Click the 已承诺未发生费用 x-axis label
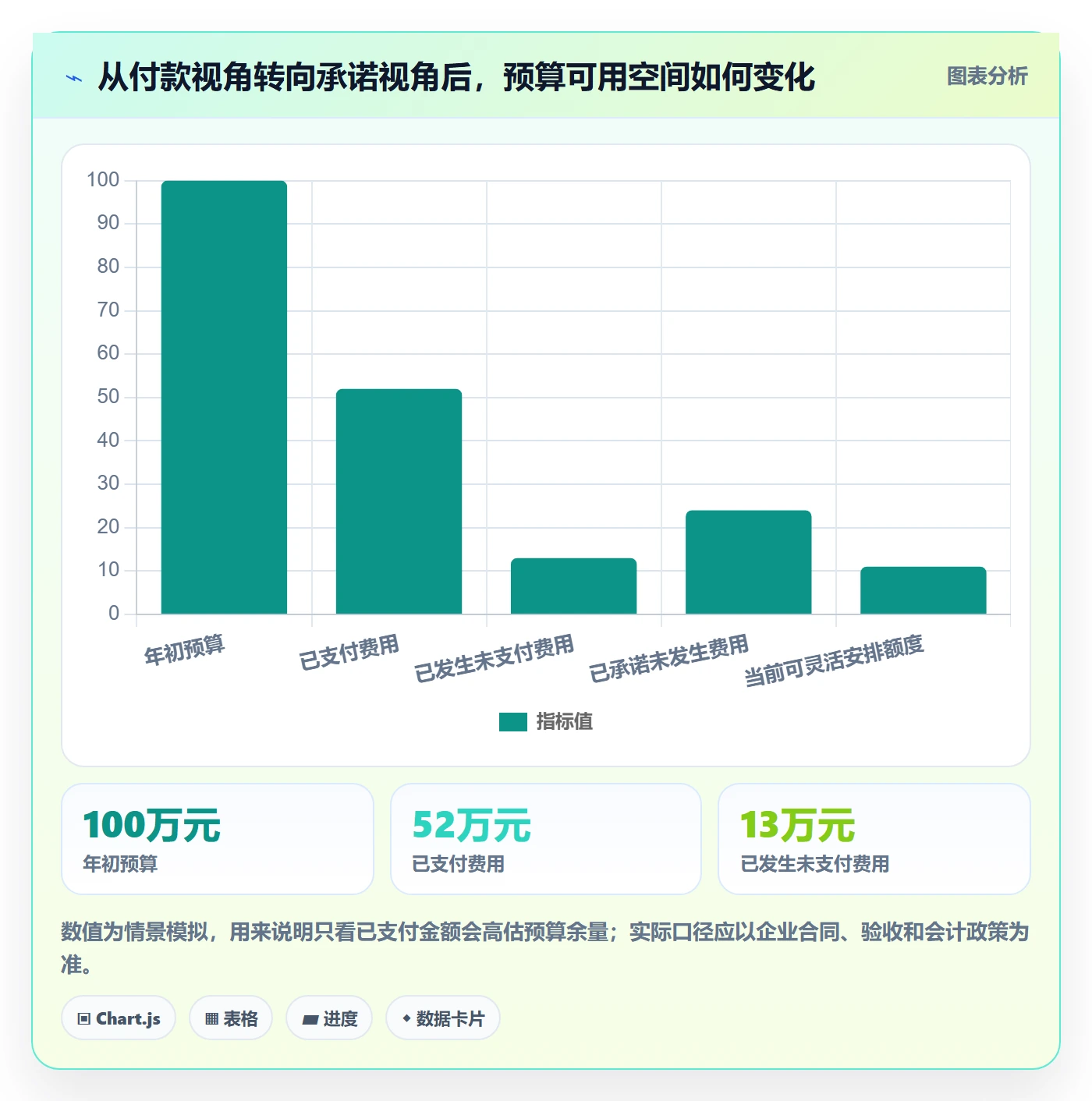Viewport: 1092px width, 1101px height. [669, 658]
